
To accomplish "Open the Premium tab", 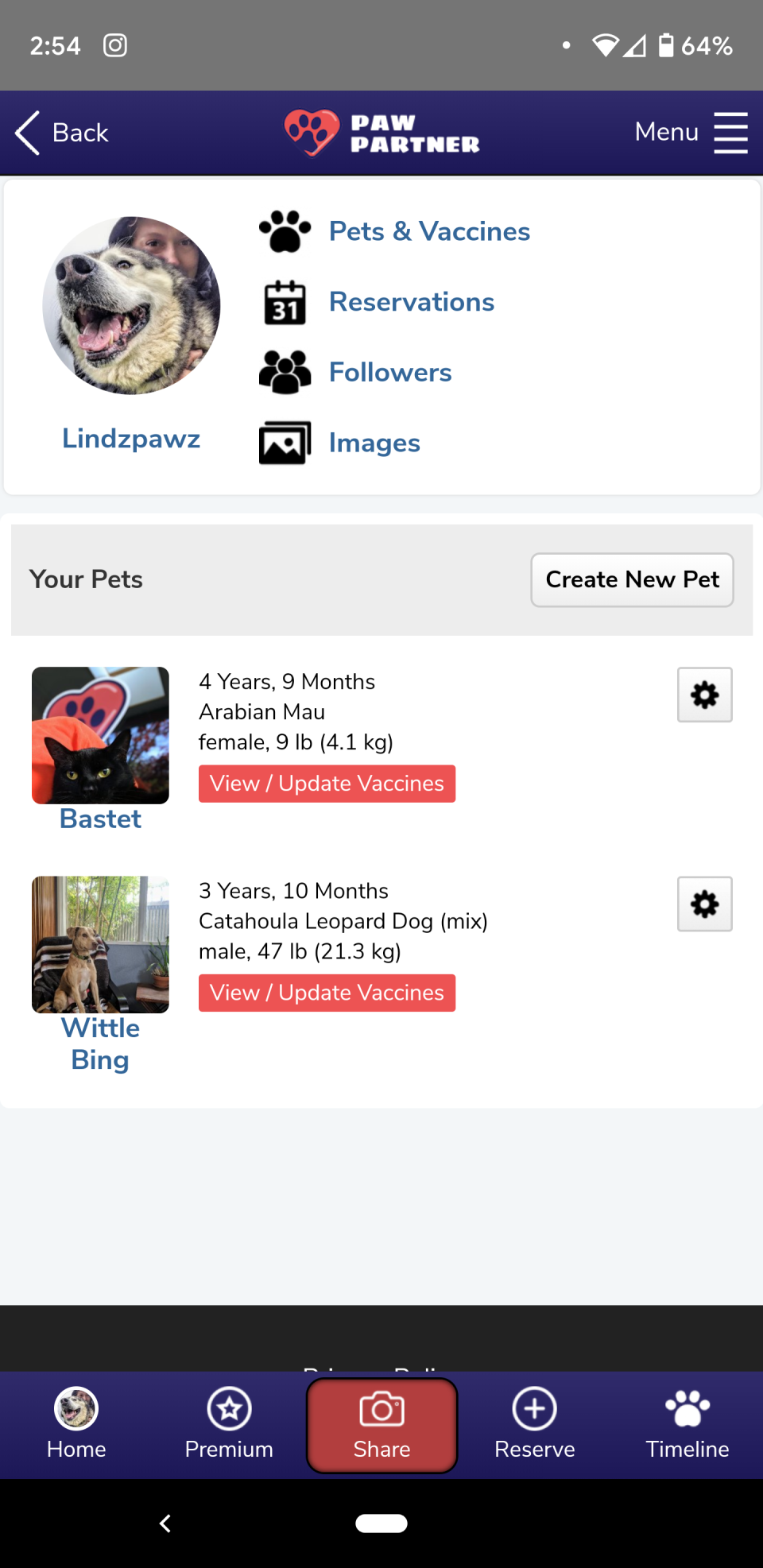I will [x=229, y=1424].
